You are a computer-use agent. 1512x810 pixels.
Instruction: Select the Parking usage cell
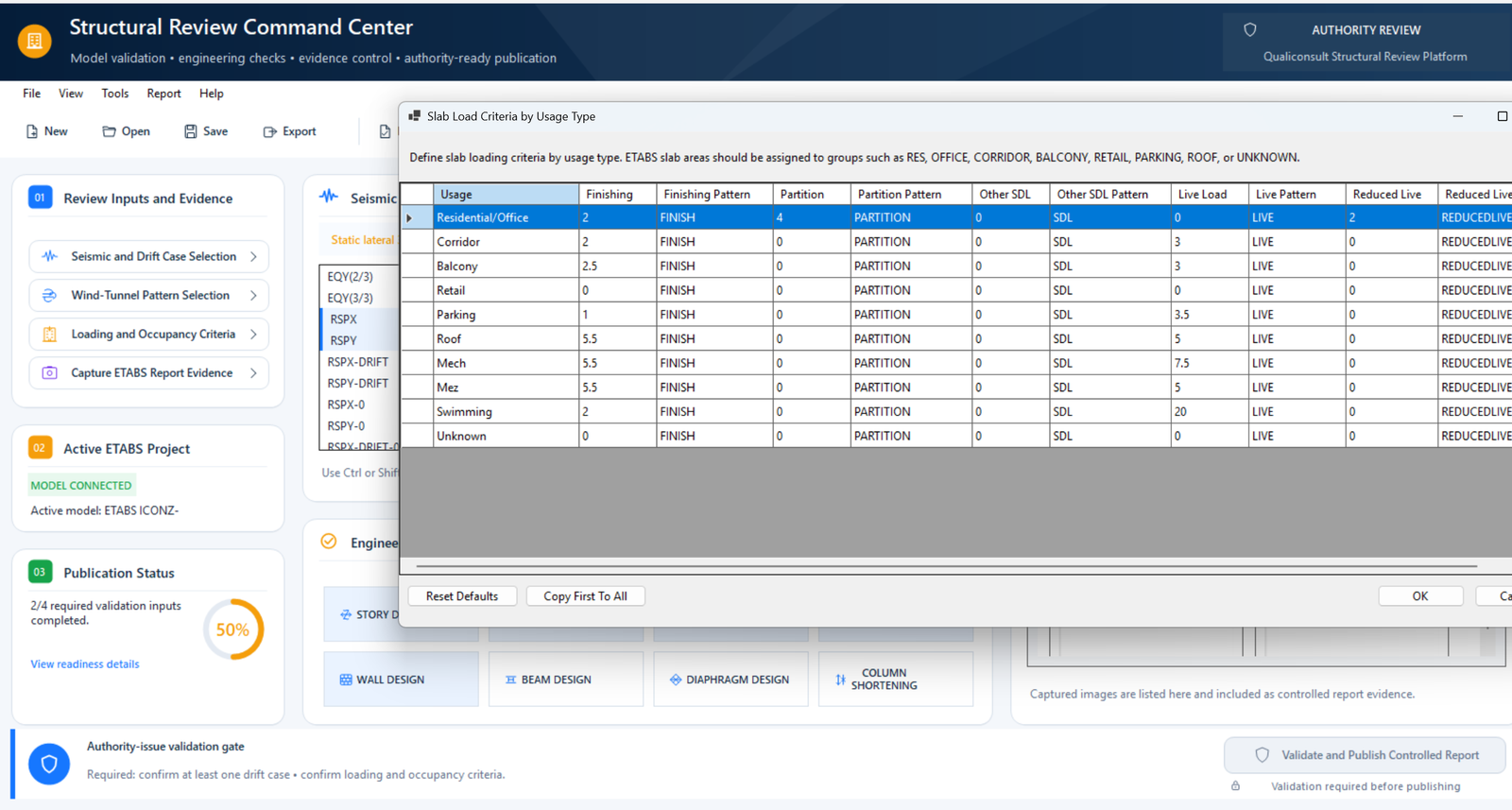tap(506, 315)
